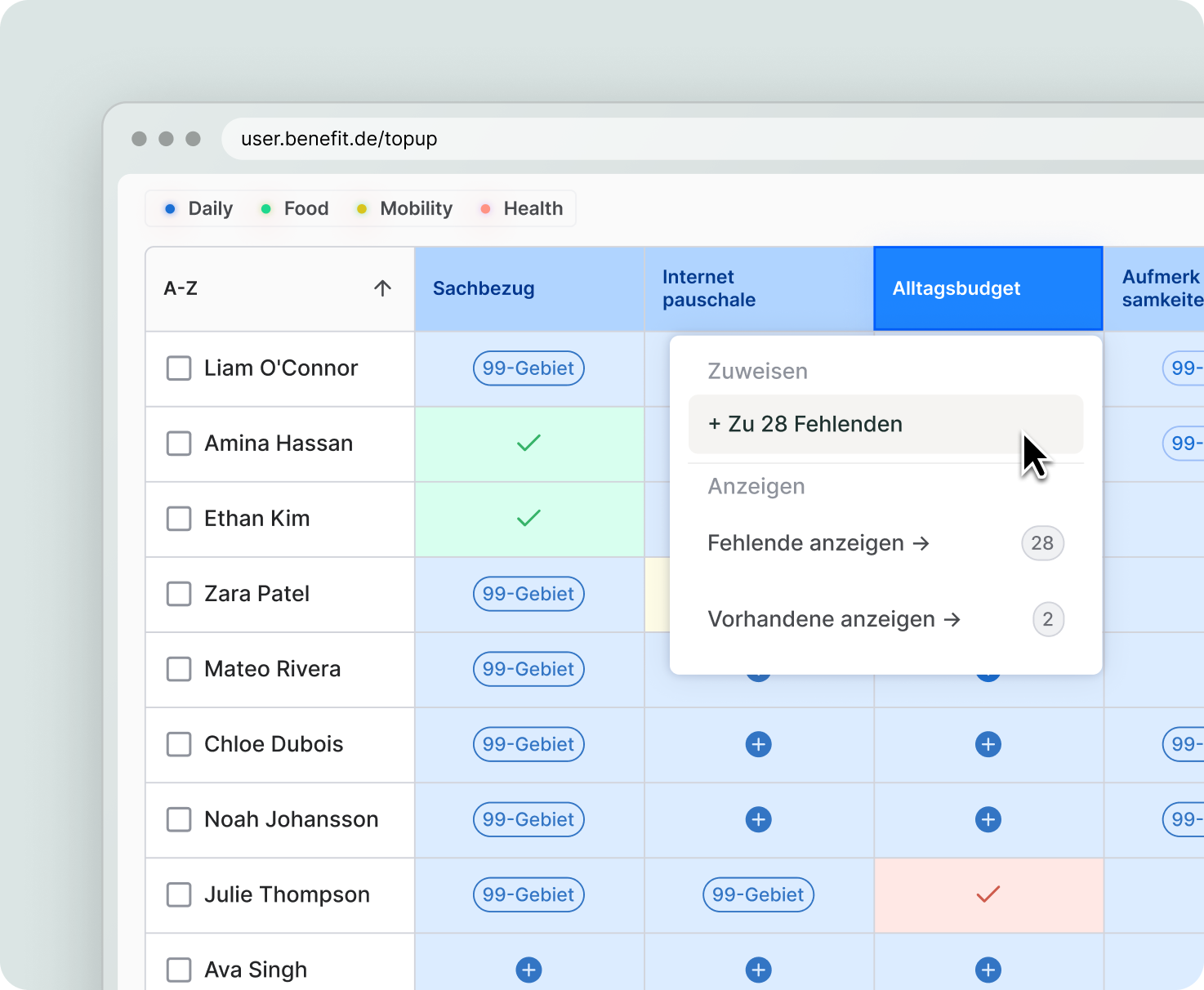Click the name Noah Johansson
The width and height of the screenshot is (1204, 990).
pos(291,819)
